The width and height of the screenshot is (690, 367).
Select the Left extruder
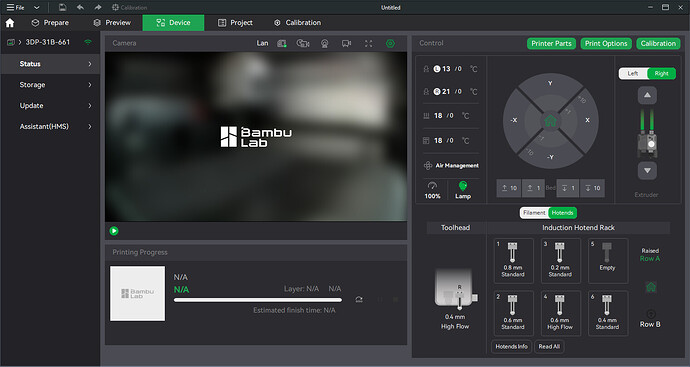tap(633, 73)
